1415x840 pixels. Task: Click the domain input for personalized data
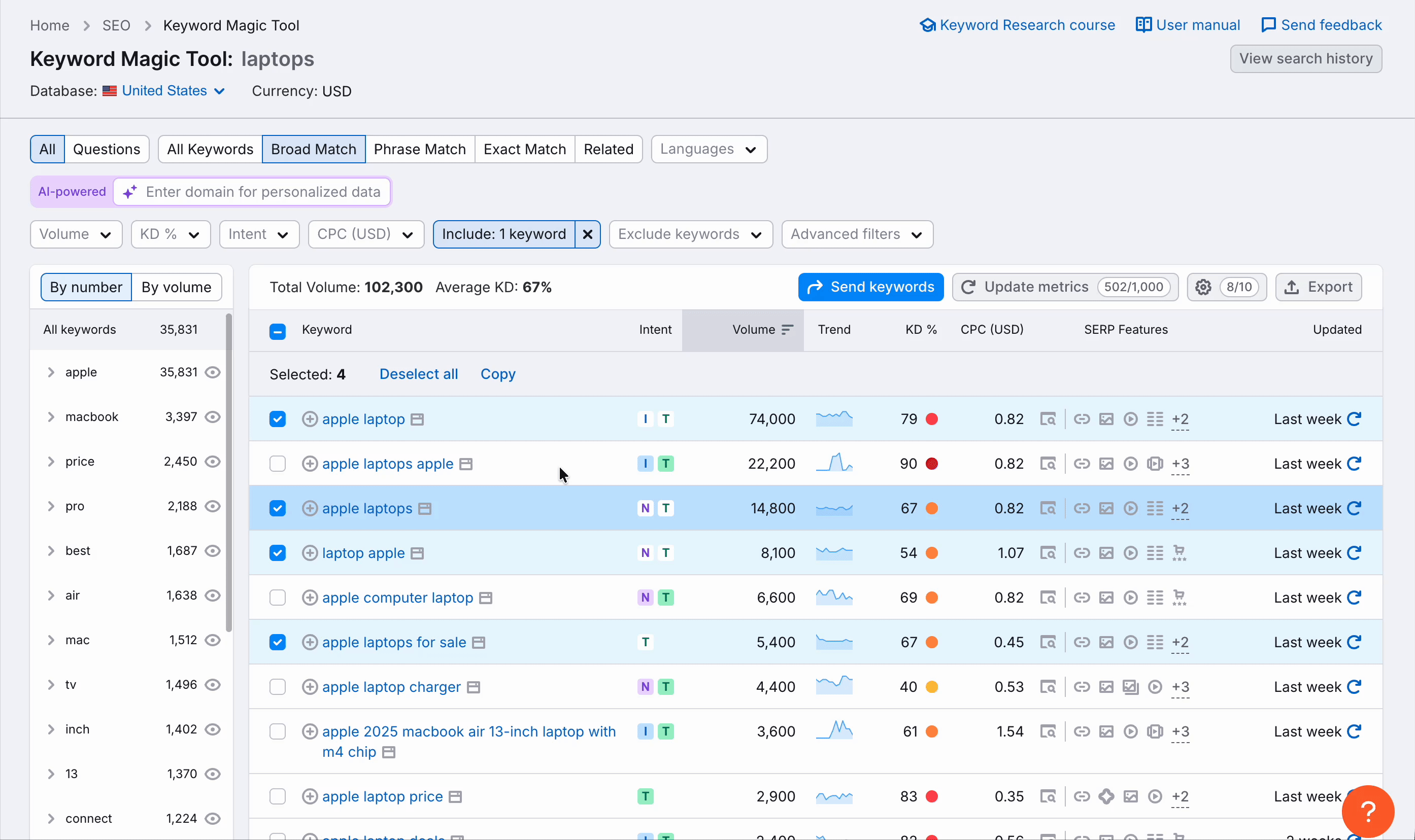pyautogui.click(x=263, y=191)
